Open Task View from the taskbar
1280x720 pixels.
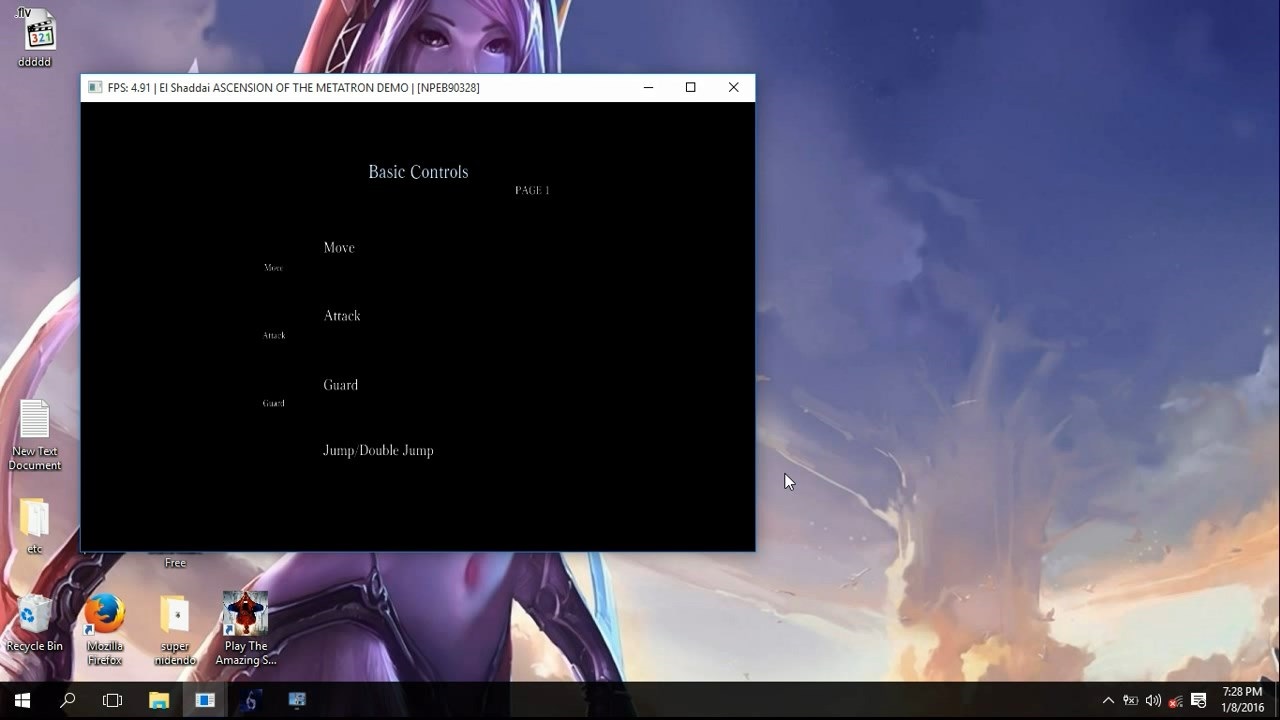(x=113, y=700)
